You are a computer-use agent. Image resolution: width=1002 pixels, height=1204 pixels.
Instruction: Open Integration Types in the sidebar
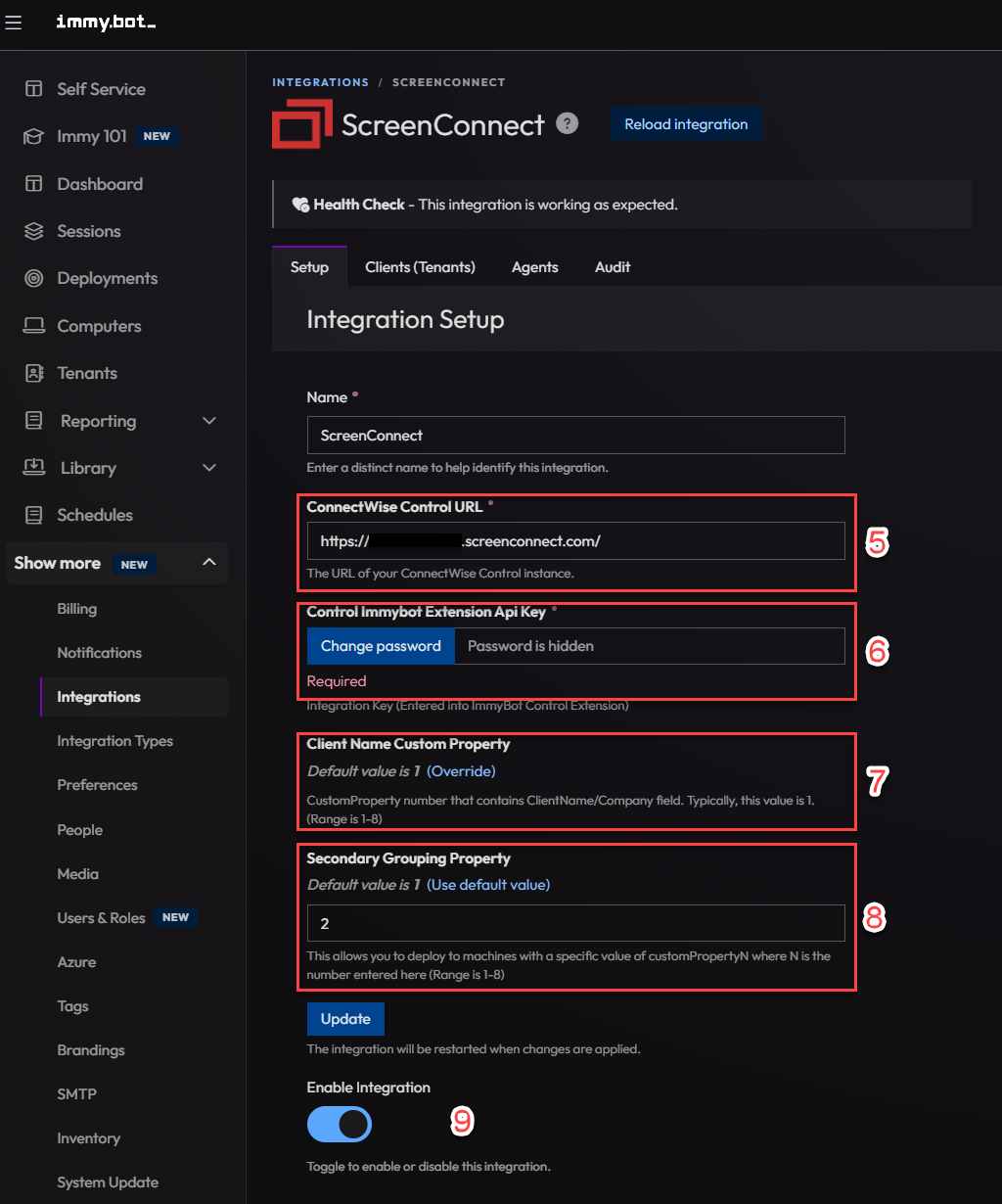pyautogui.click(x=114, y=741)
